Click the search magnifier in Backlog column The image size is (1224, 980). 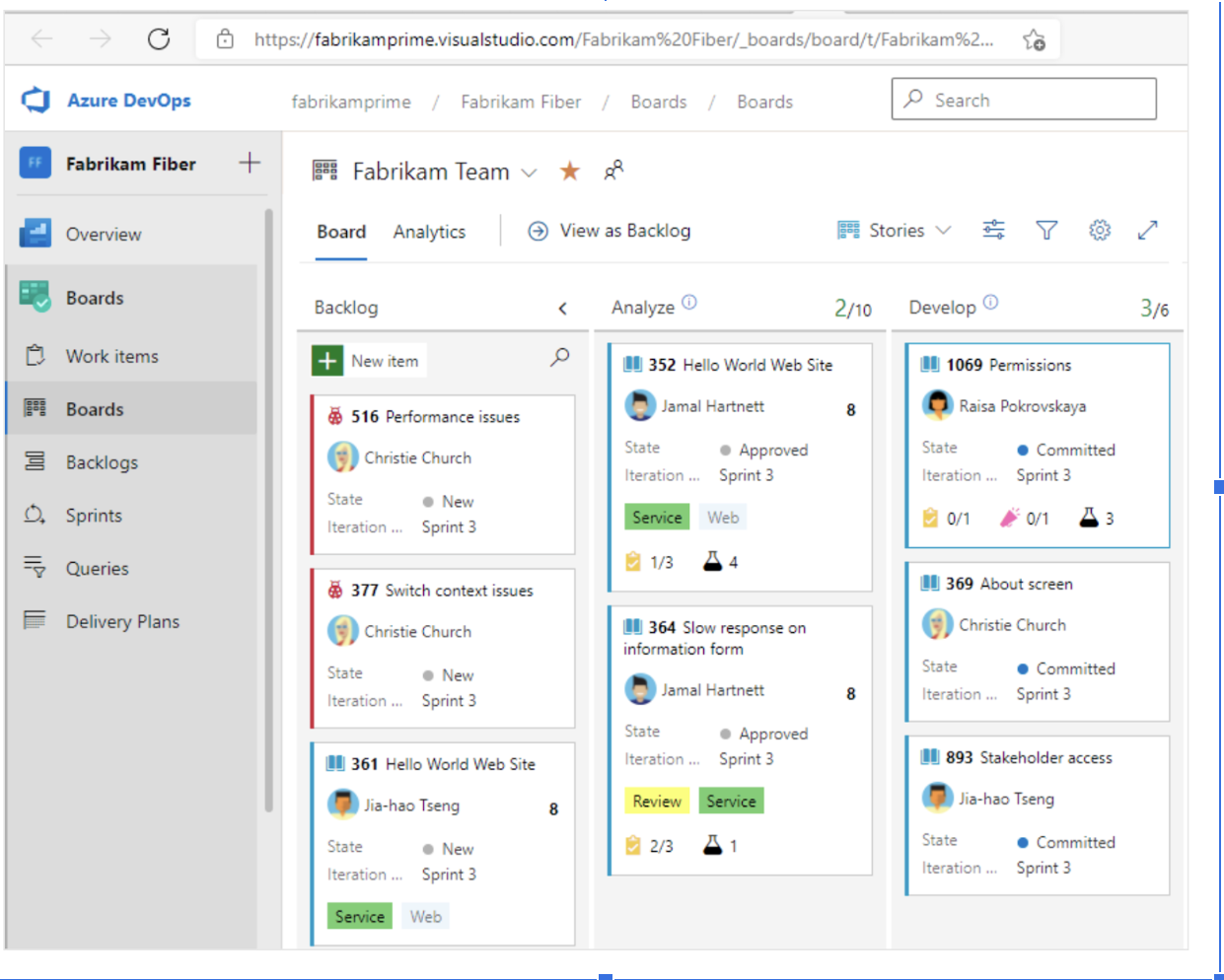(559, 357)
